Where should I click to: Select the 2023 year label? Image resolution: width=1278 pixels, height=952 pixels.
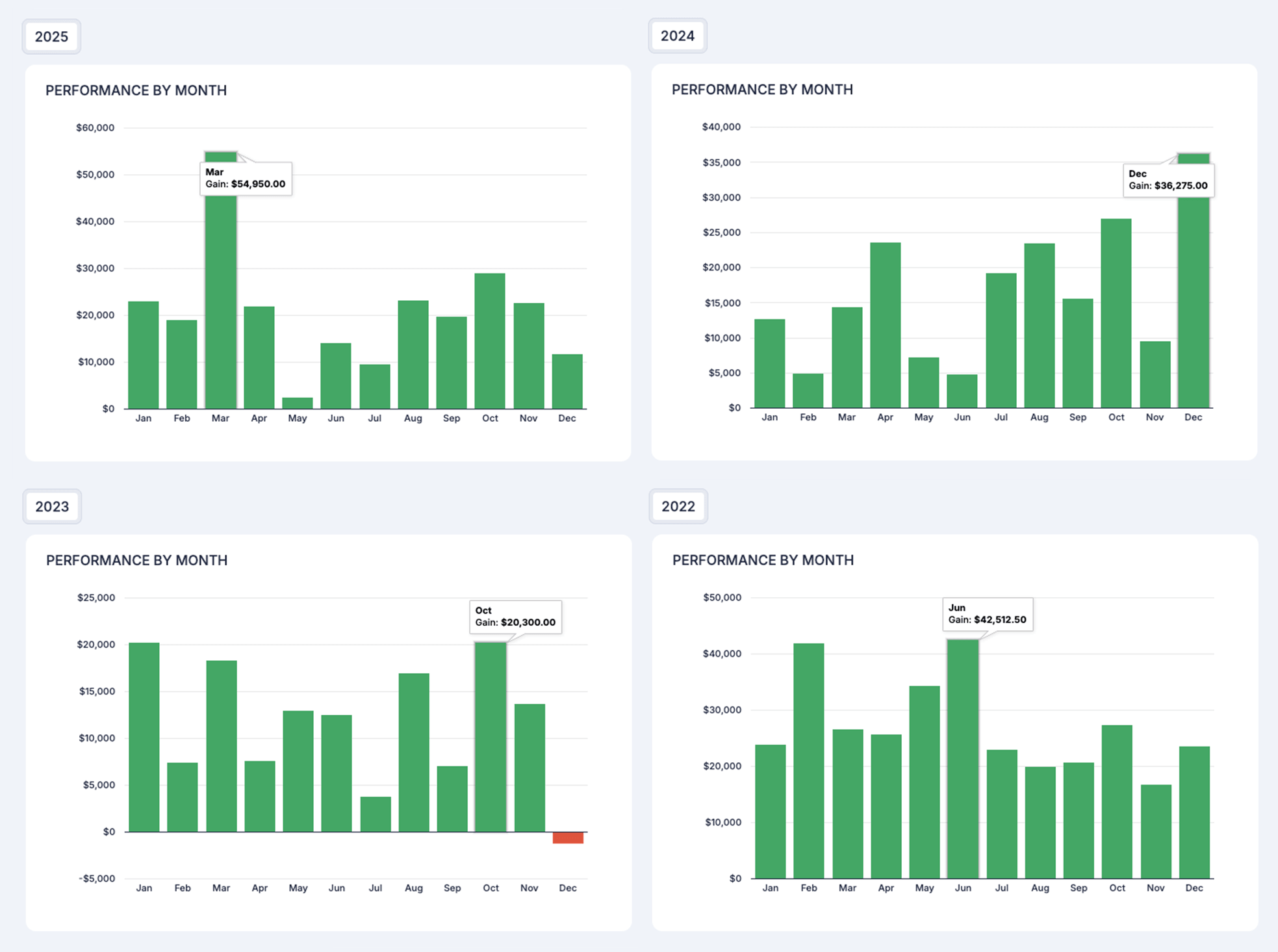[x=52, y=506]
